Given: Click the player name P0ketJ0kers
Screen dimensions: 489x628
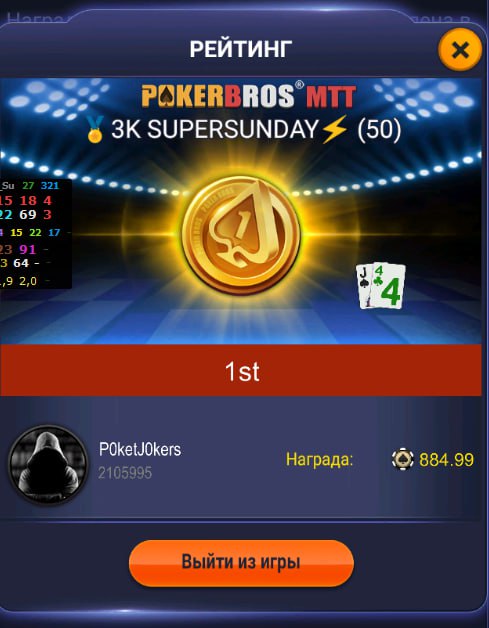Looking at the screenshot, I should tap(140, 449).
